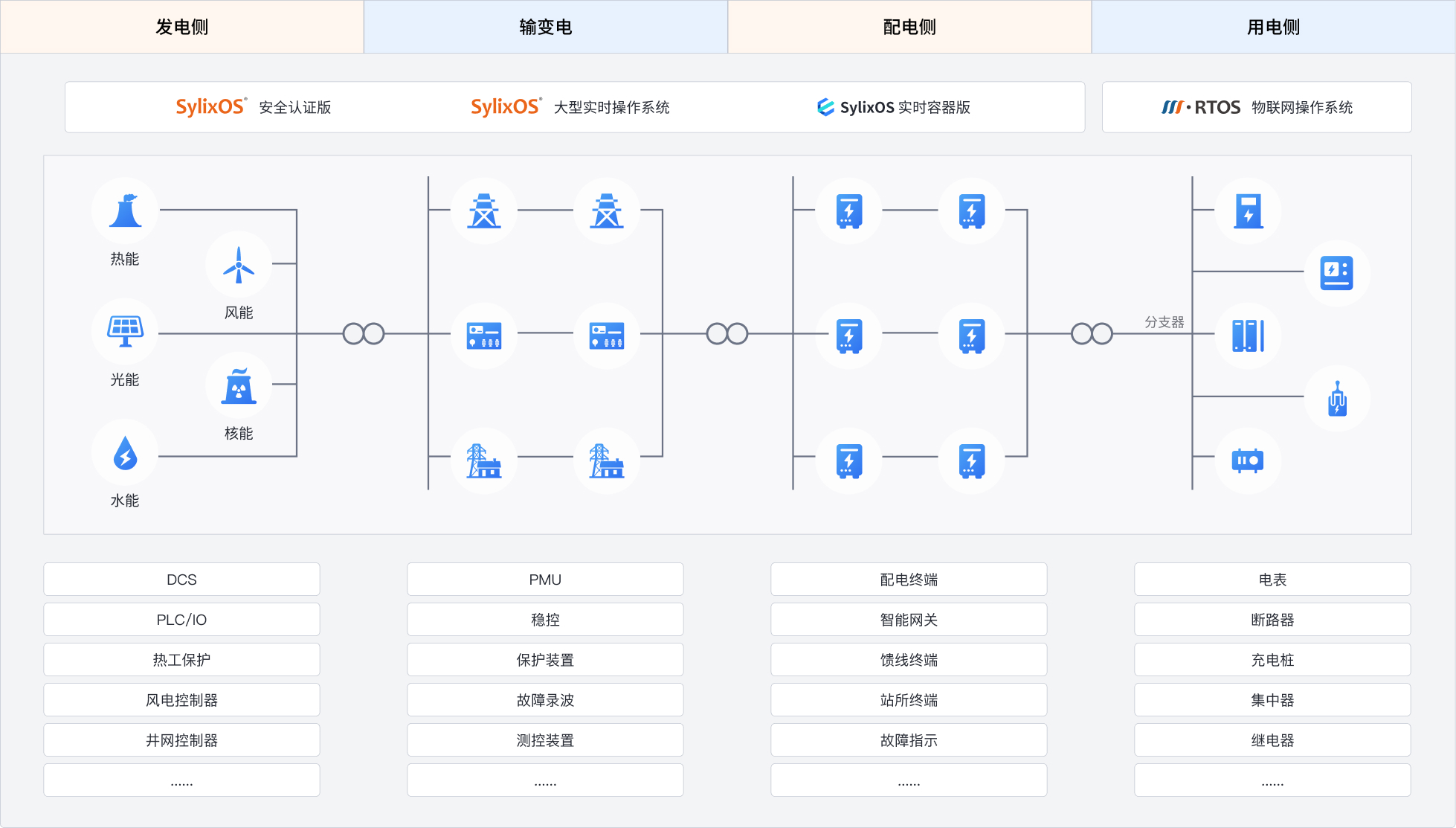Click the 电表 box
This screenshot has height=828, width=1456.
pos(1272,580)
